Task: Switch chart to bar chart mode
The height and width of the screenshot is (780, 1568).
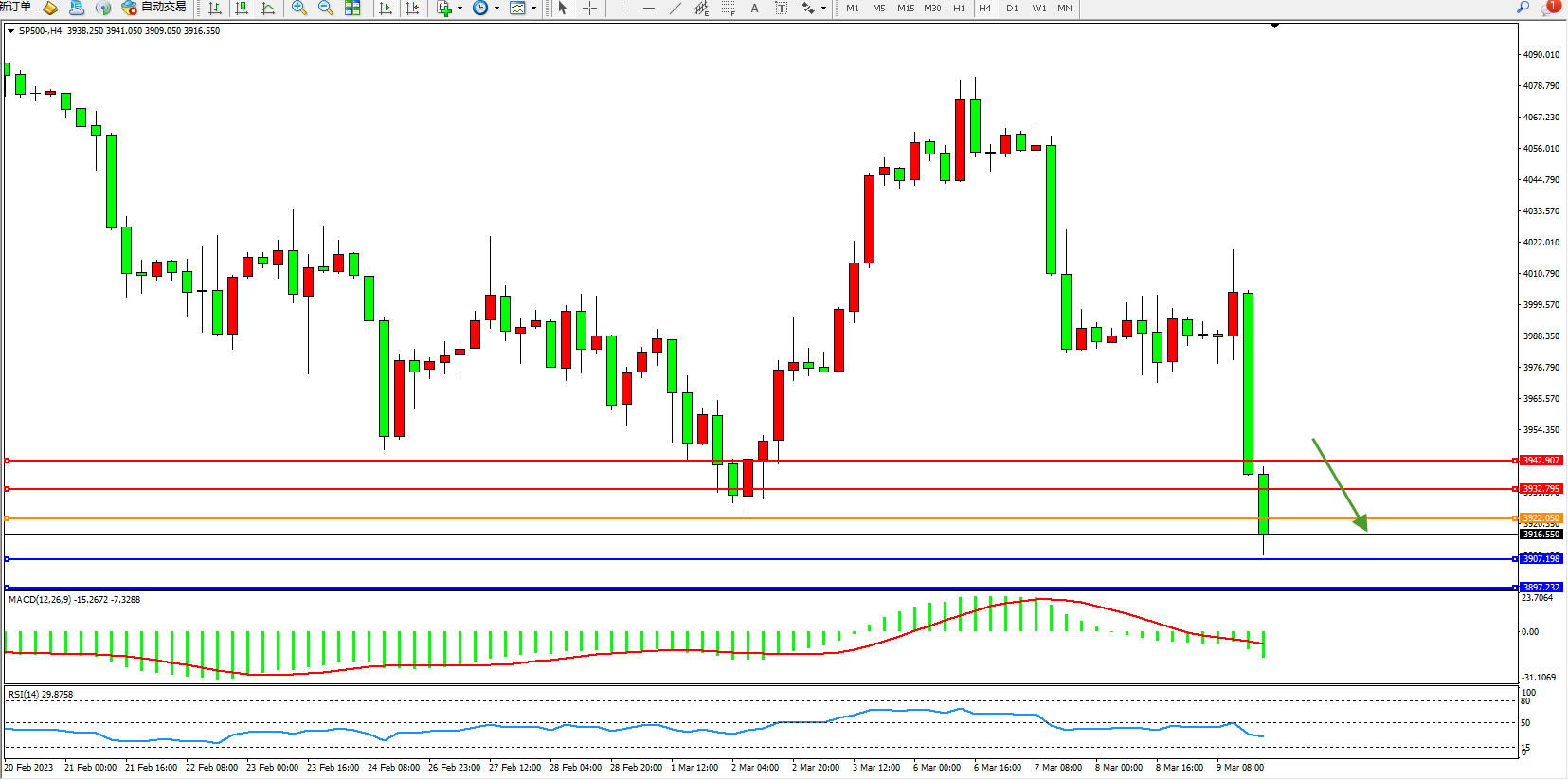Action: click(x=215, y=9)
